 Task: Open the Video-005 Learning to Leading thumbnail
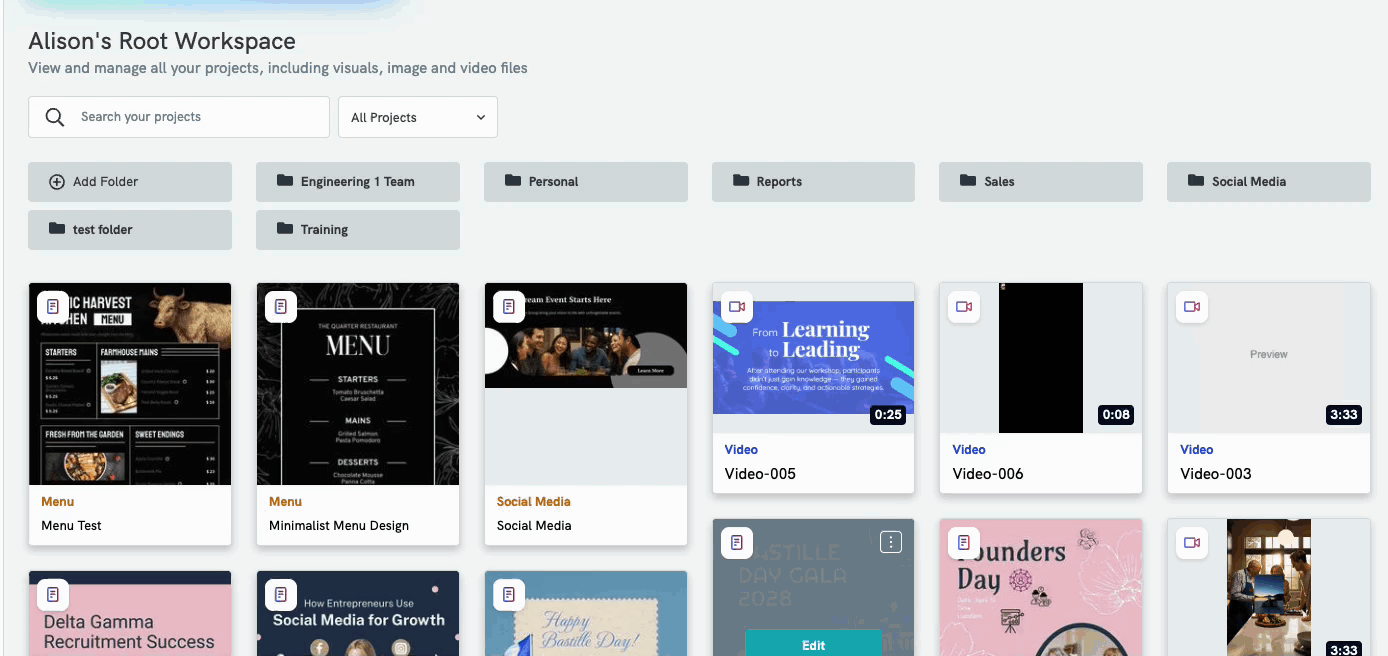813,358
